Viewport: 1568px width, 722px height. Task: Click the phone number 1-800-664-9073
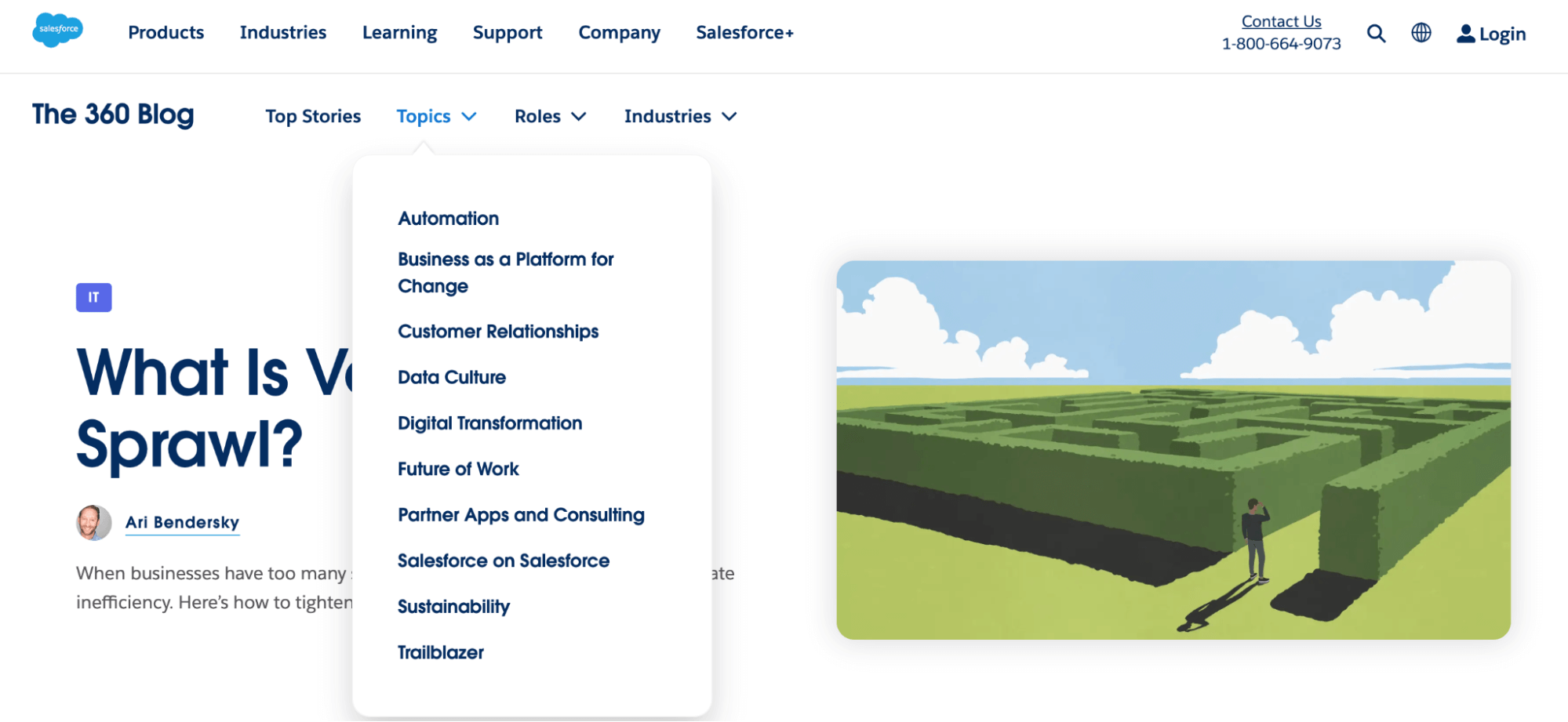tap(1281, 44)
